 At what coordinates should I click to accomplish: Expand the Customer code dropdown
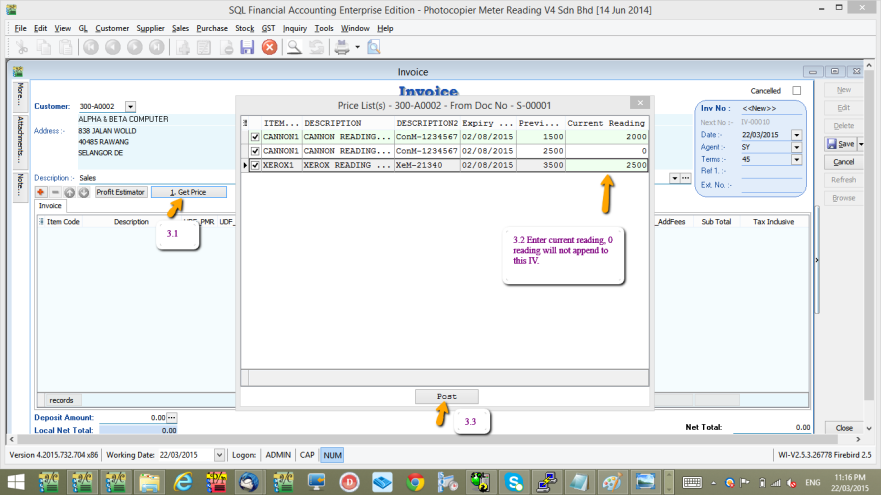[130, 106]
